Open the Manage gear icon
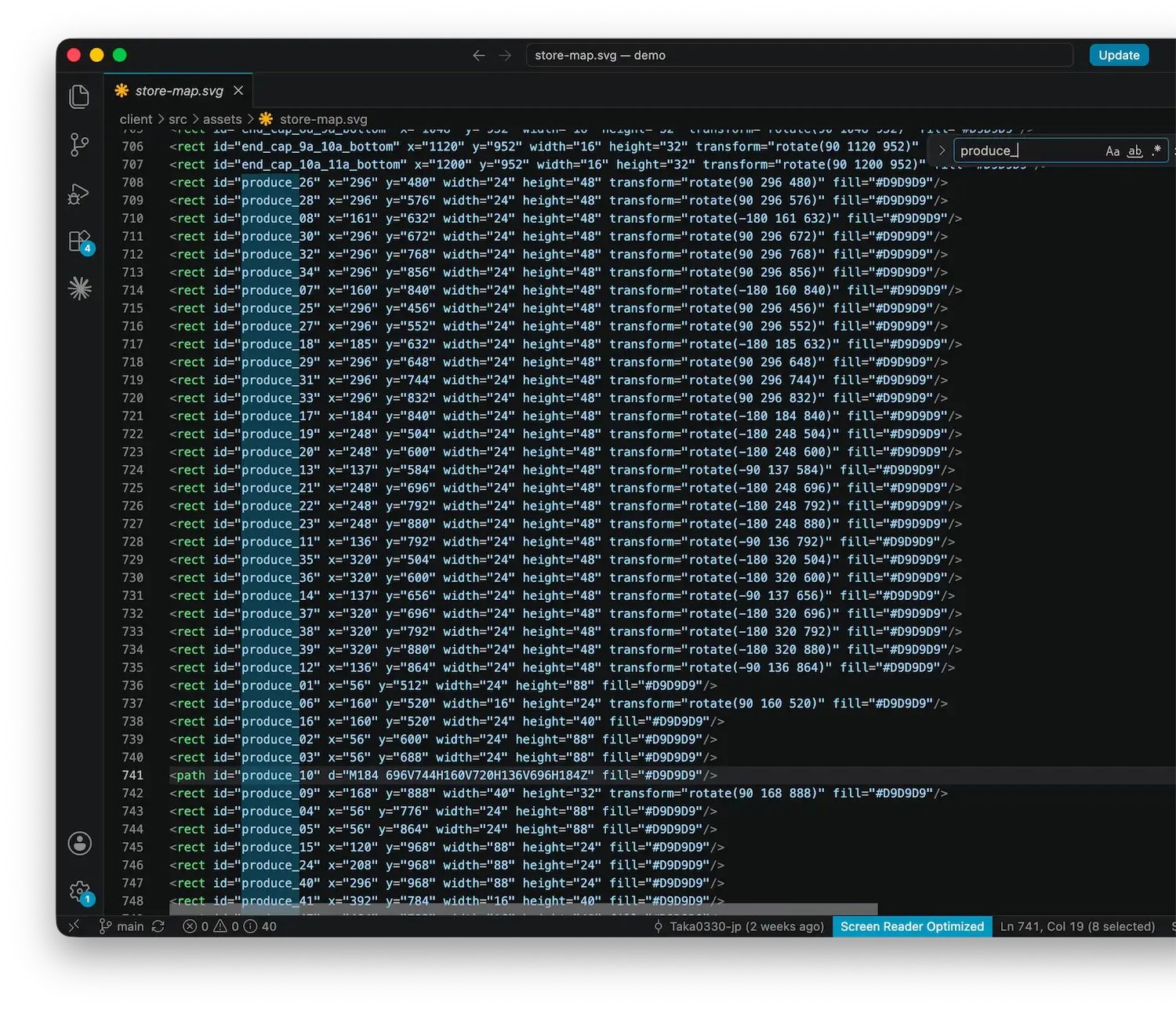The width and height of the screenshot is (1176, 1010). [80, 892]
